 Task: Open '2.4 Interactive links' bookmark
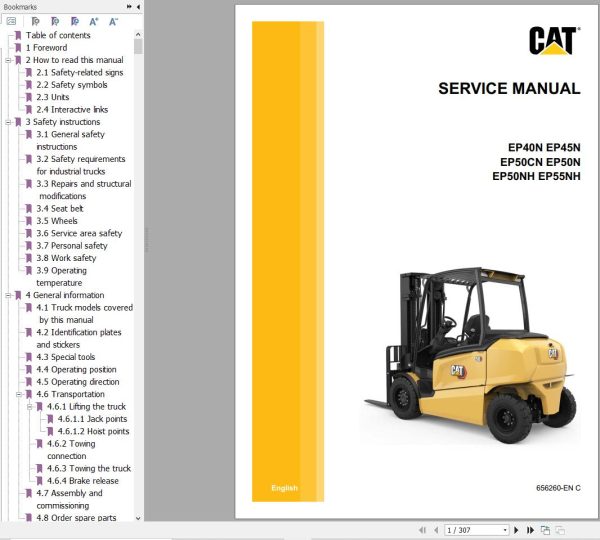(72, 109)
